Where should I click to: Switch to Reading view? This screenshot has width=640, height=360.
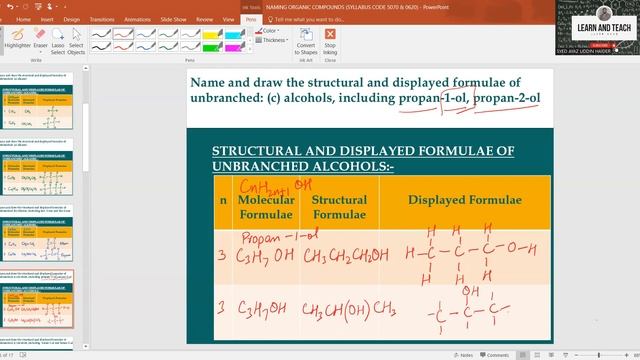(551, 355)
